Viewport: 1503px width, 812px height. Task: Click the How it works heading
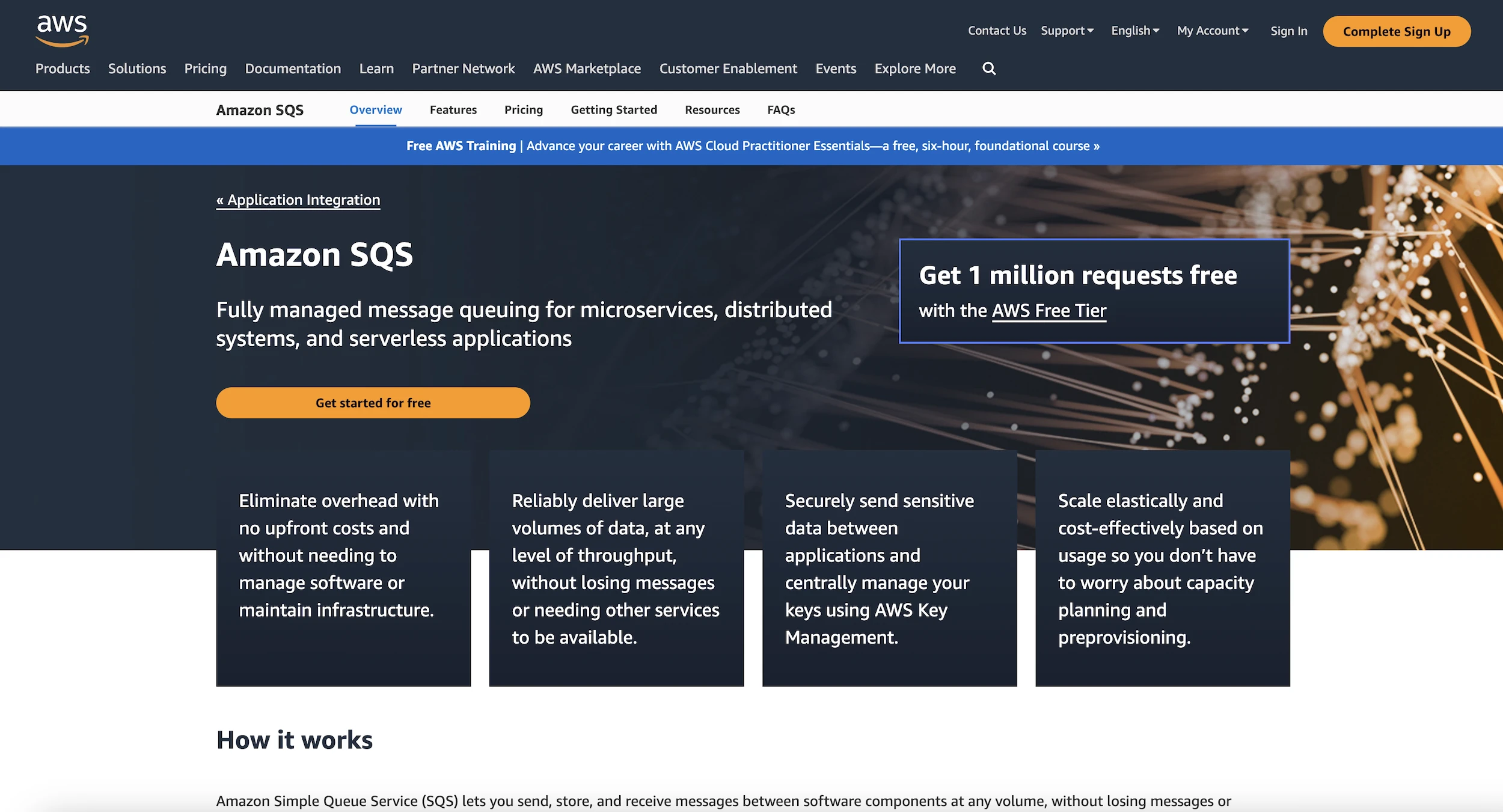click(295, 740)
